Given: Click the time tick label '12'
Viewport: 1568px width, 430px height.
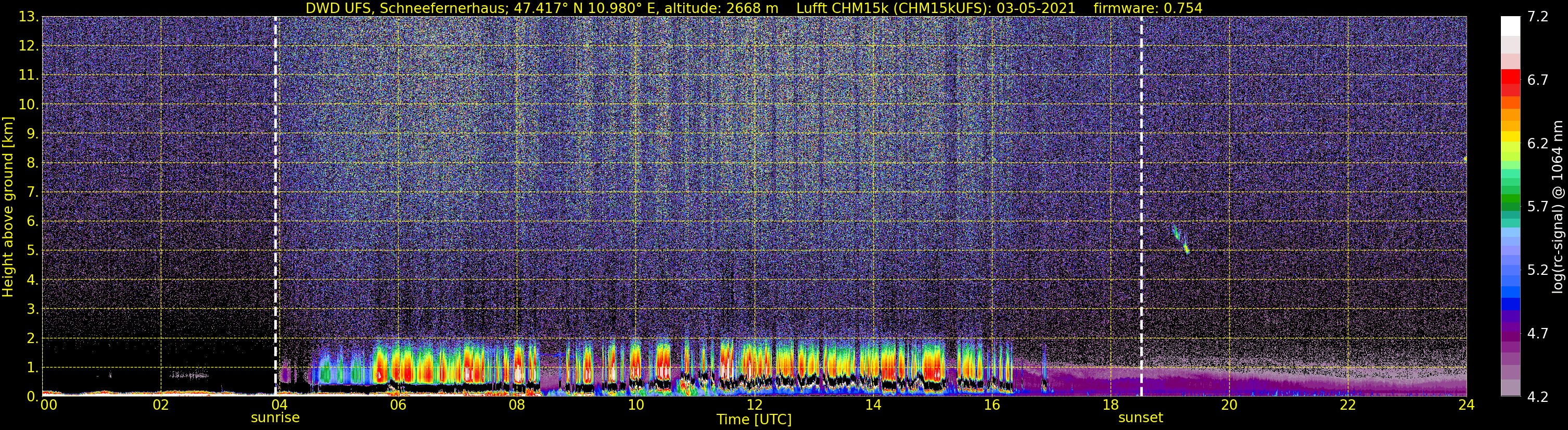Looking at the screenshot, I should (x=754, y=405).
